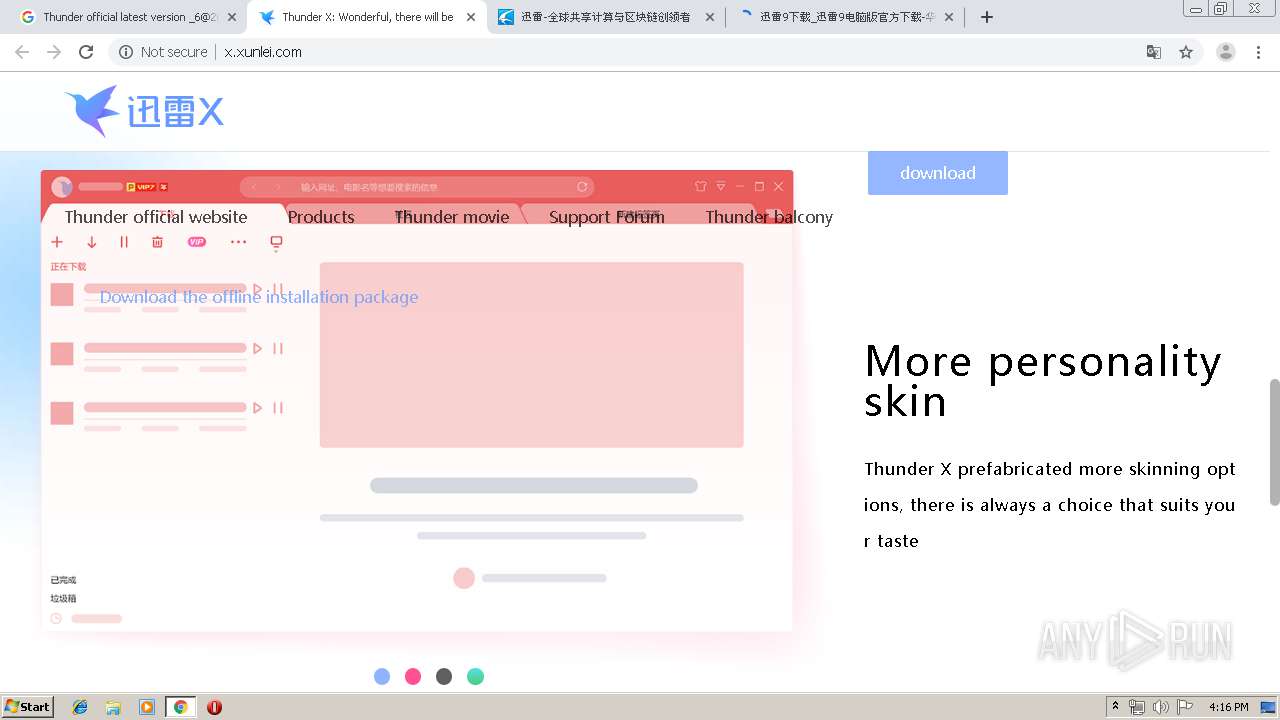Click the page vertical scrollbar thumb

click(x=1274, y=442)
